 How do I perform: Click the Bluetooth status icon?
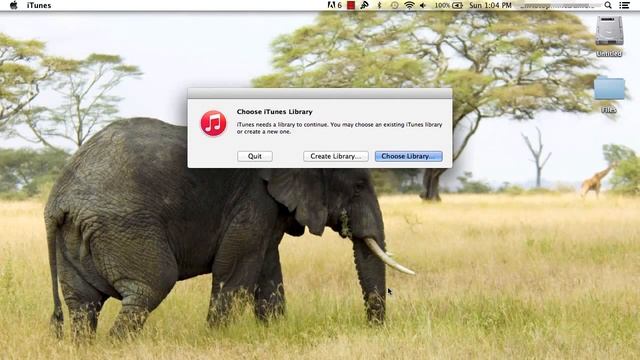pos(379,5)
